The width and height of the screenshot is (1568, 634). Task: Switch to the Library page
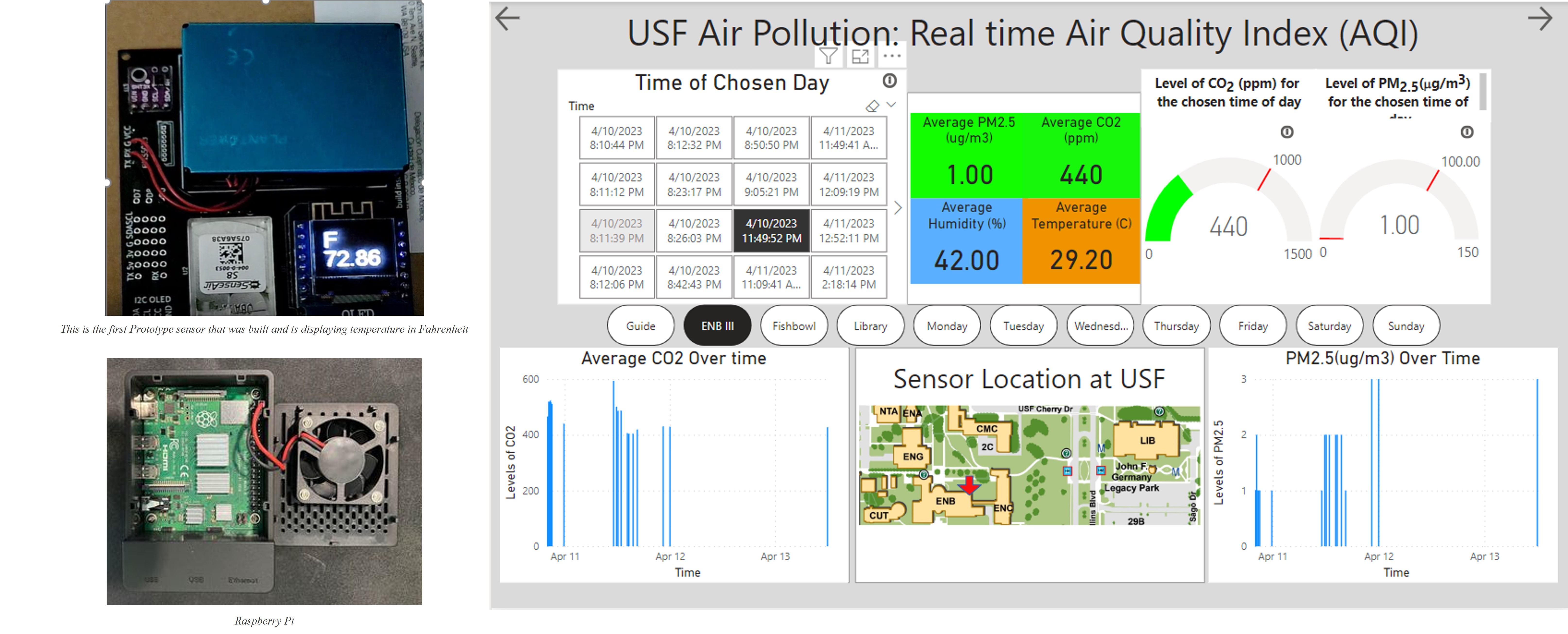(x=870, y=326)
